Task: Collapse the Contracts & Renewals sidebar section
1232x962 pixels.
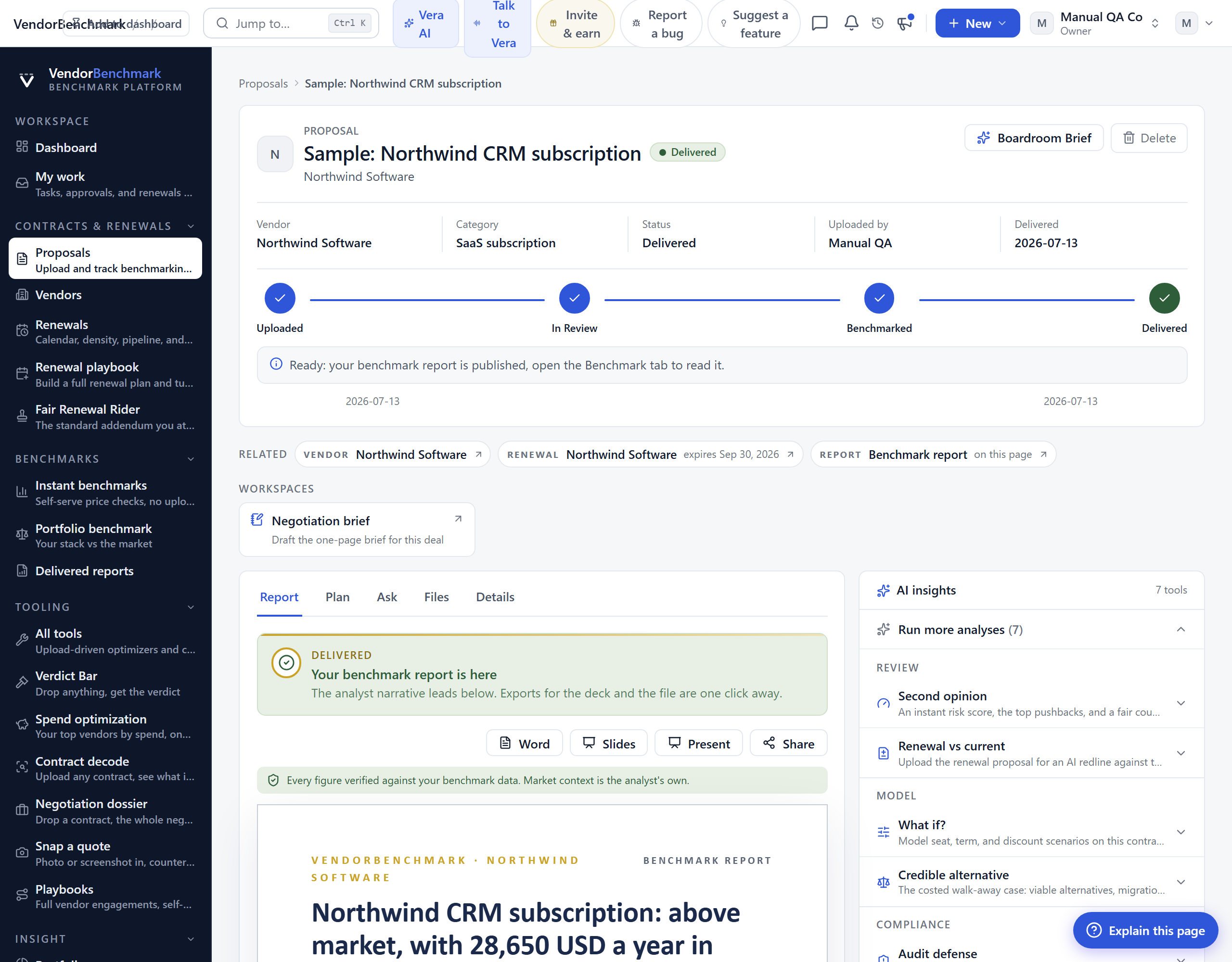Action: pos(191,226)
